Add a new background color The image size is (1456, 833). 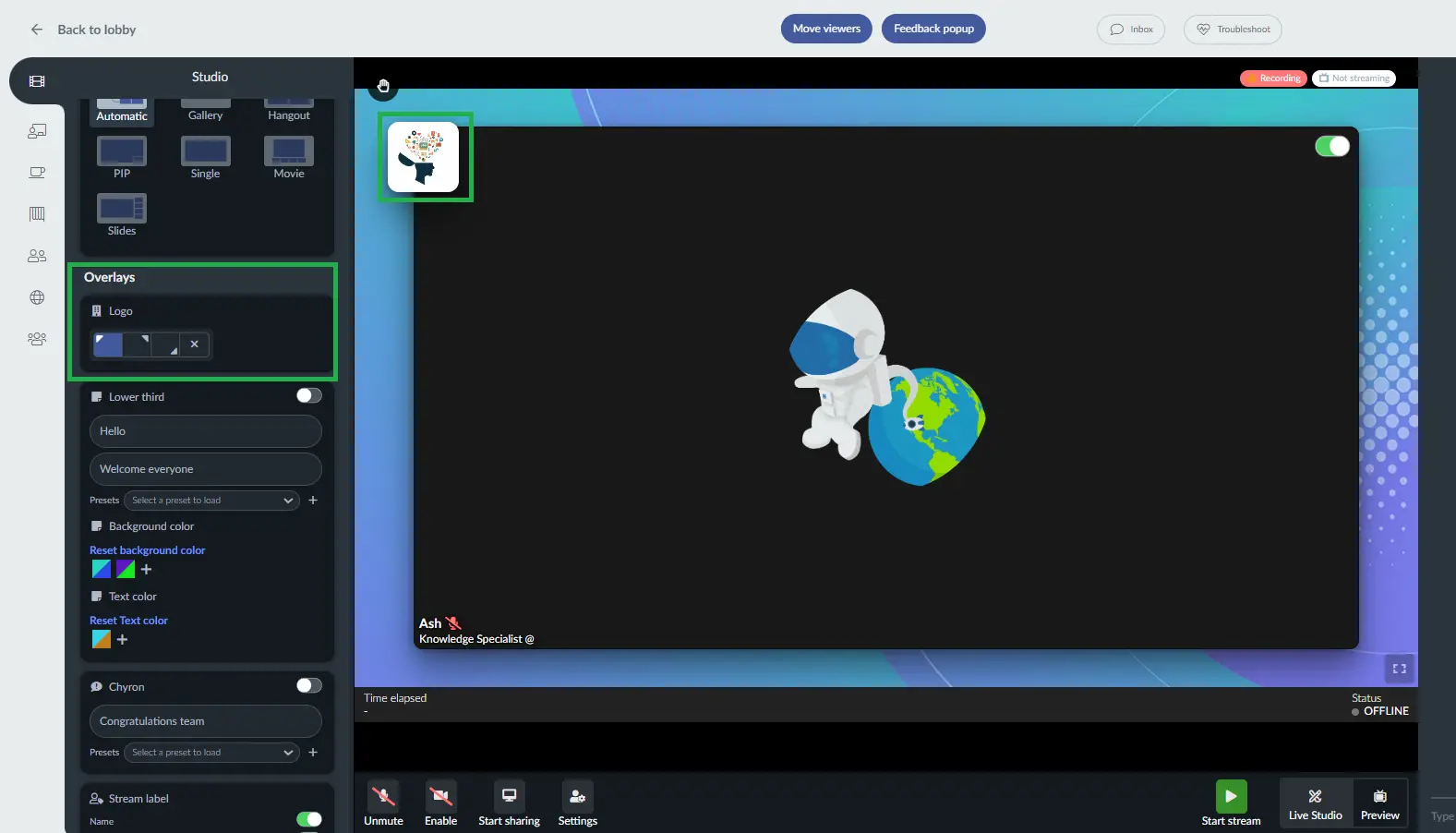(x=146, y=570)
